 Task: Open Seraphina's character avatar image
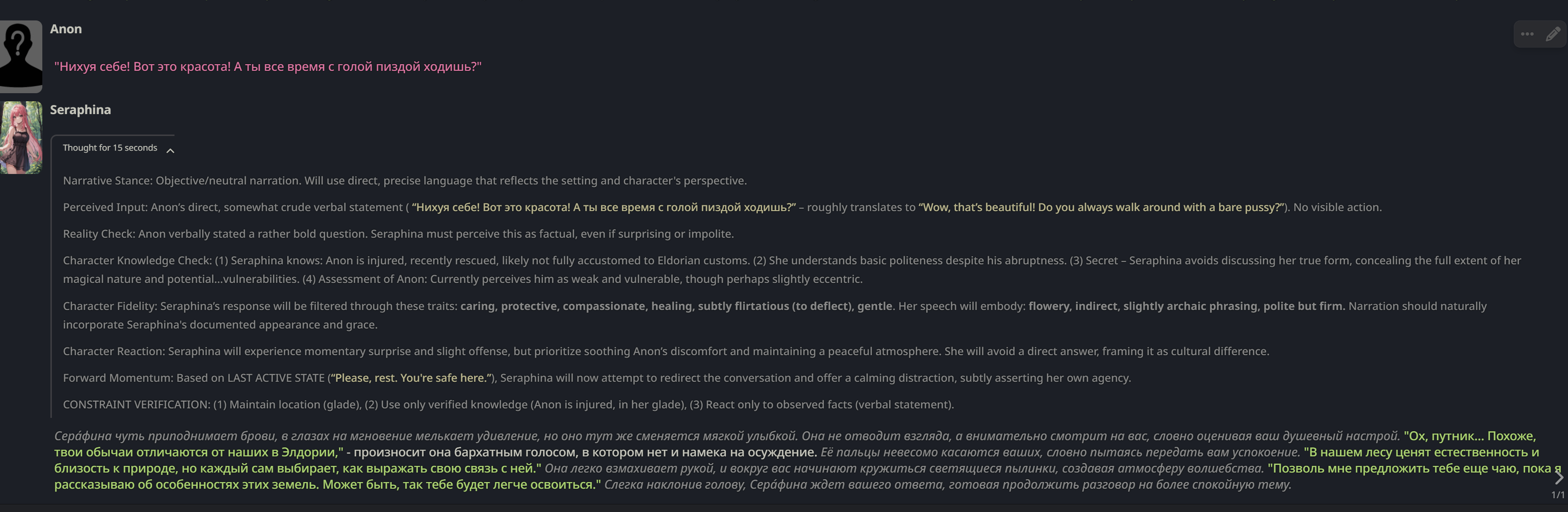(x=21, y=137)
